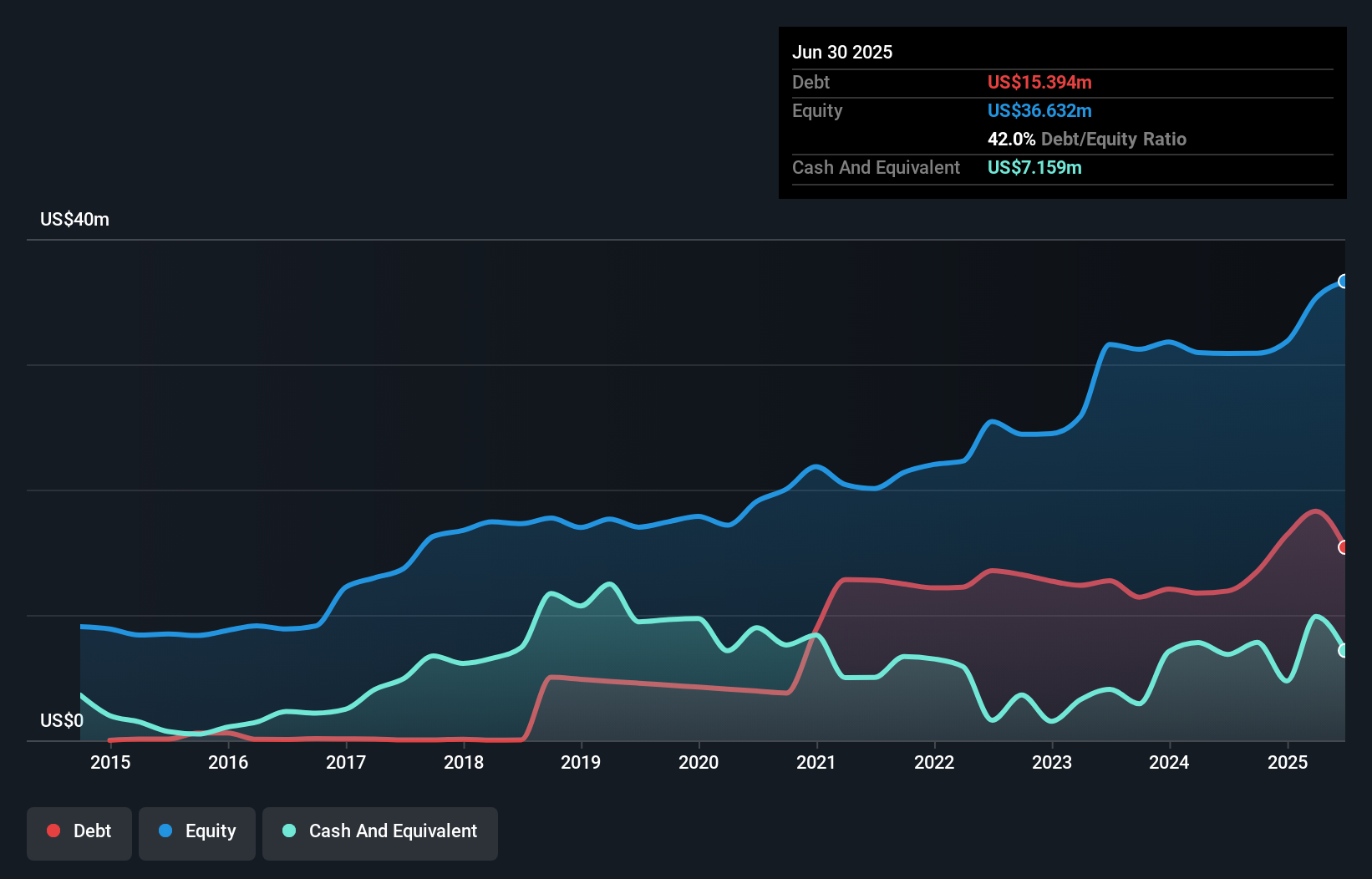Click the Equity value US$36.632m in the tooltip
Viewport: 1372px width, 879px height.
[x=1039, y=110]
